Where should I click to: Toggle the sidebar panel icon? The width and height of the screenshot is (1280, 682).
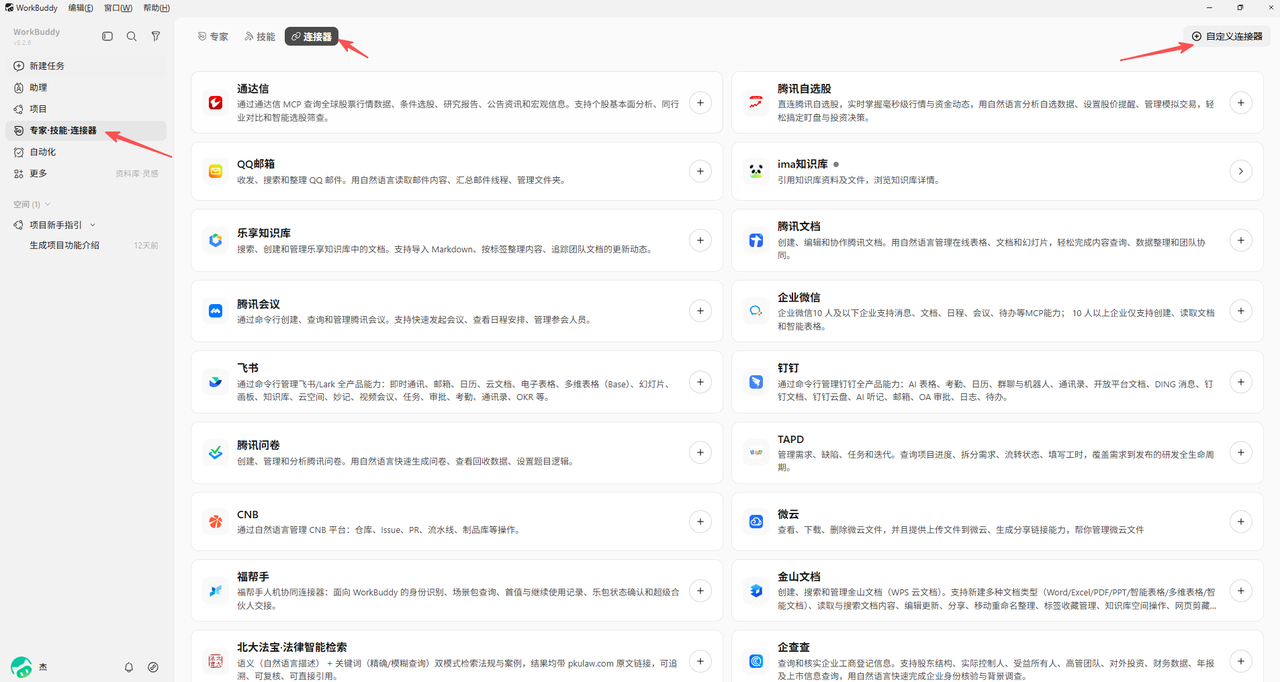point(107,36)
